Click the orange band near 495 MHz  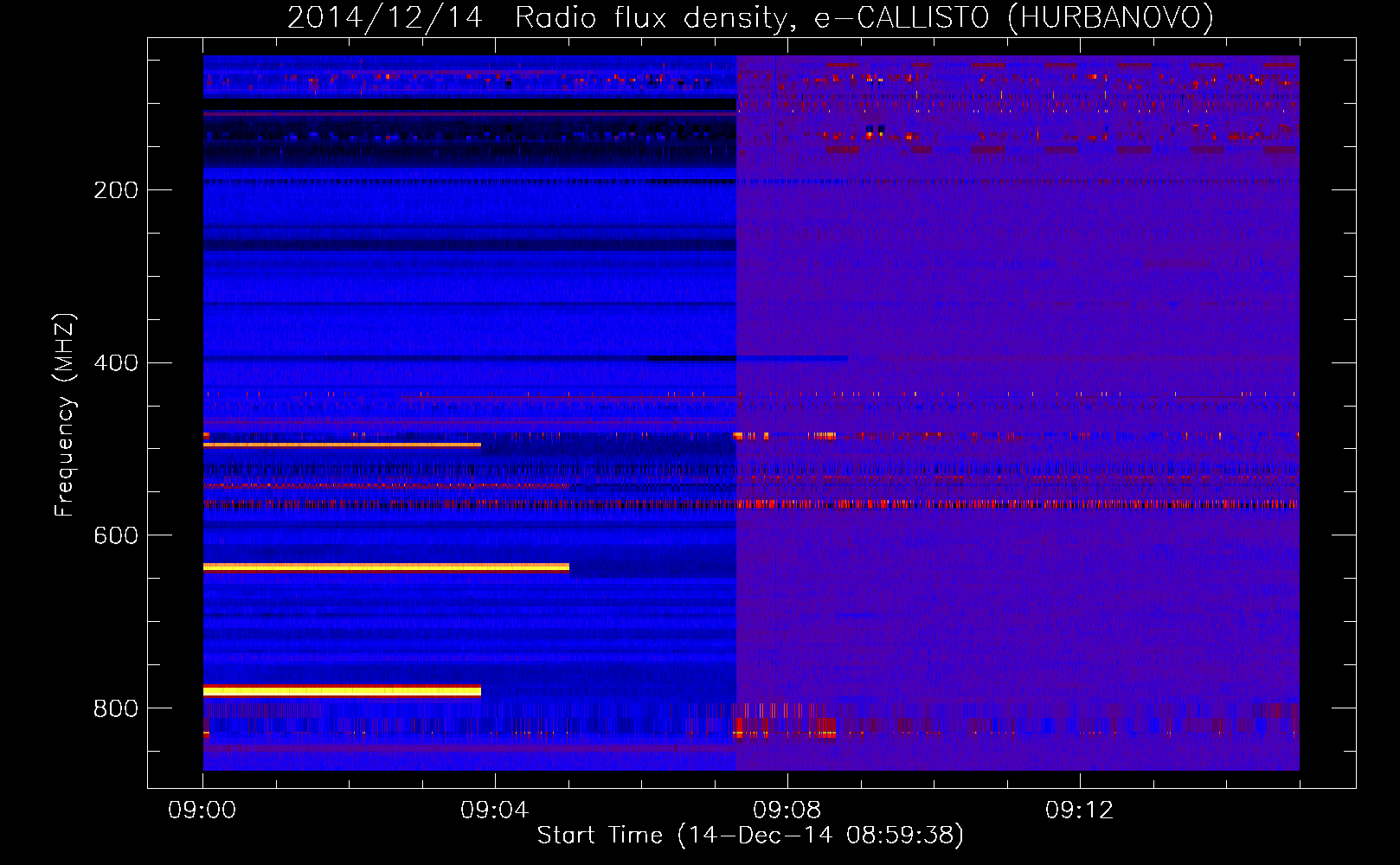coord(342,445)
